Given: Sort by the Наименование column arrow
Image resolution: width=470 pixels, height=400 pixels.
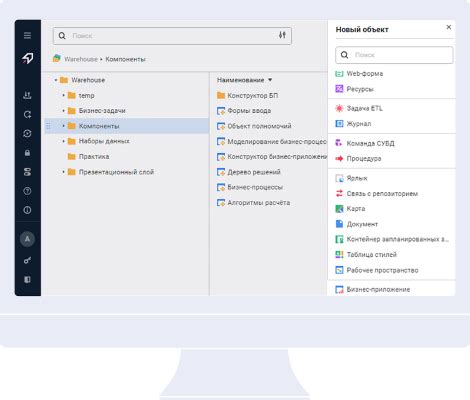Looking at the screenshot, I should tap(270, 80).
